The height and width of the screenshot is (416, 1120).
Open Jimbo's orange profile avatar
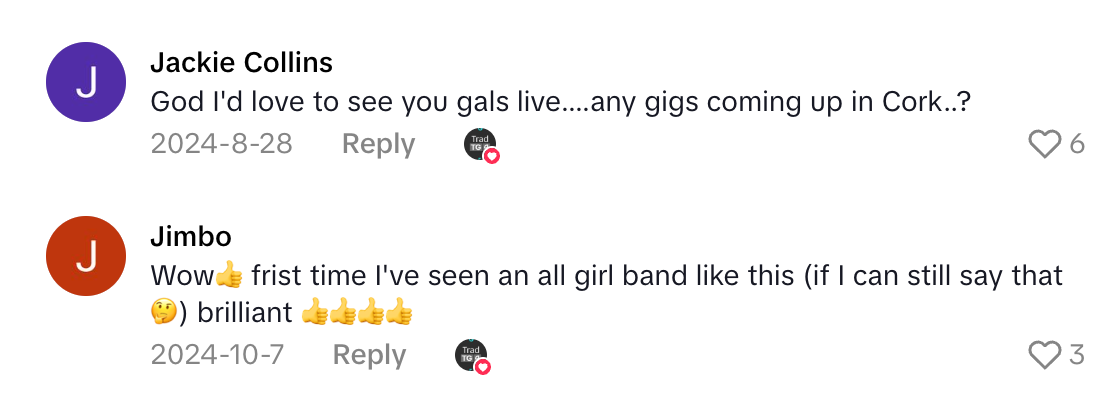pos(86,256)
